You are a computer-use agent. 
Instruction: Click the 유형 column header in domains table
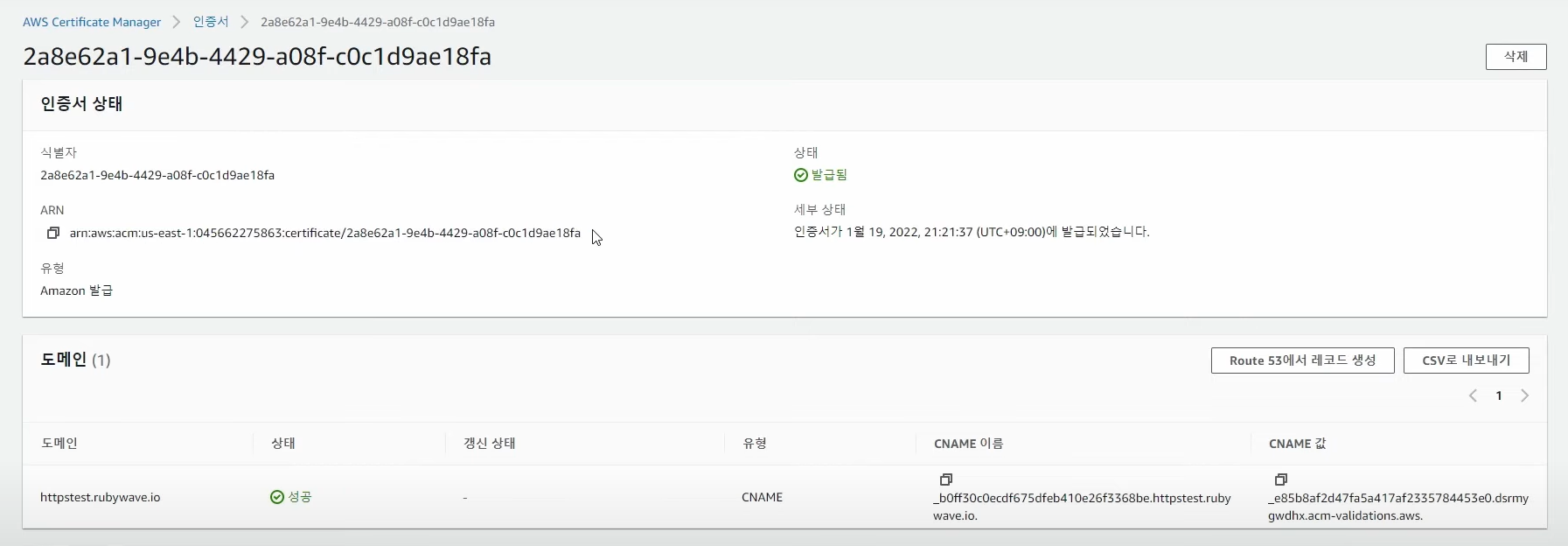(755, 444)
